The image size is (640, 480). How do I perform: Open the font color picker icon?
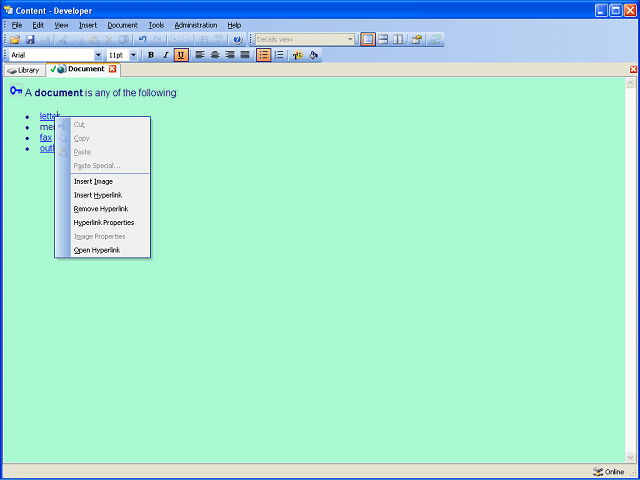tap(298, 55)
